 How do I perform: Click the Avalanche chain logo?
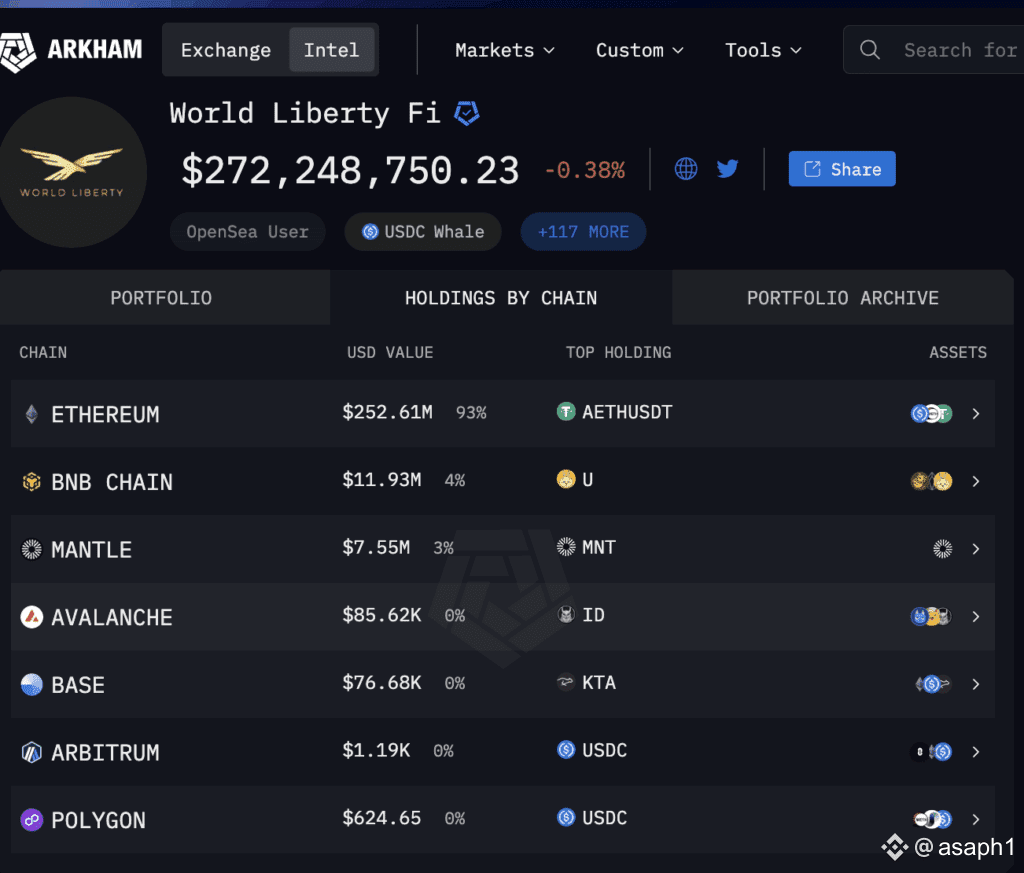tap(32, 617)
